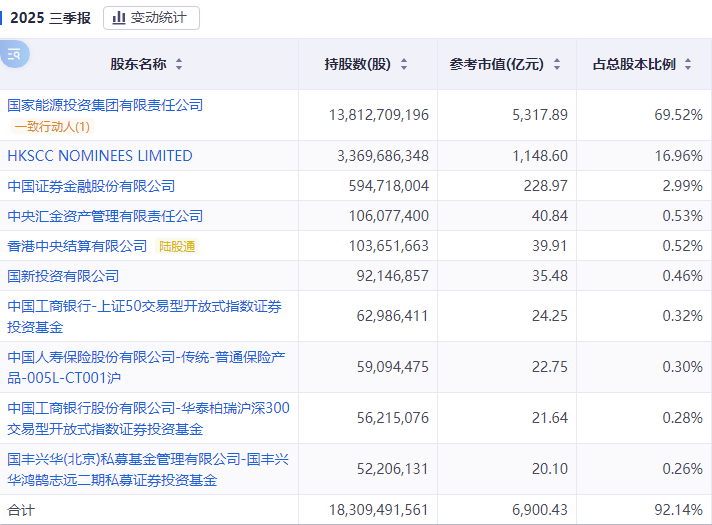The width and height of the screenshot is (712, 525).
Task: Open HKSCC NOMINEES LIMITED link
Action: pyautogui.click(x=100, y=156)
